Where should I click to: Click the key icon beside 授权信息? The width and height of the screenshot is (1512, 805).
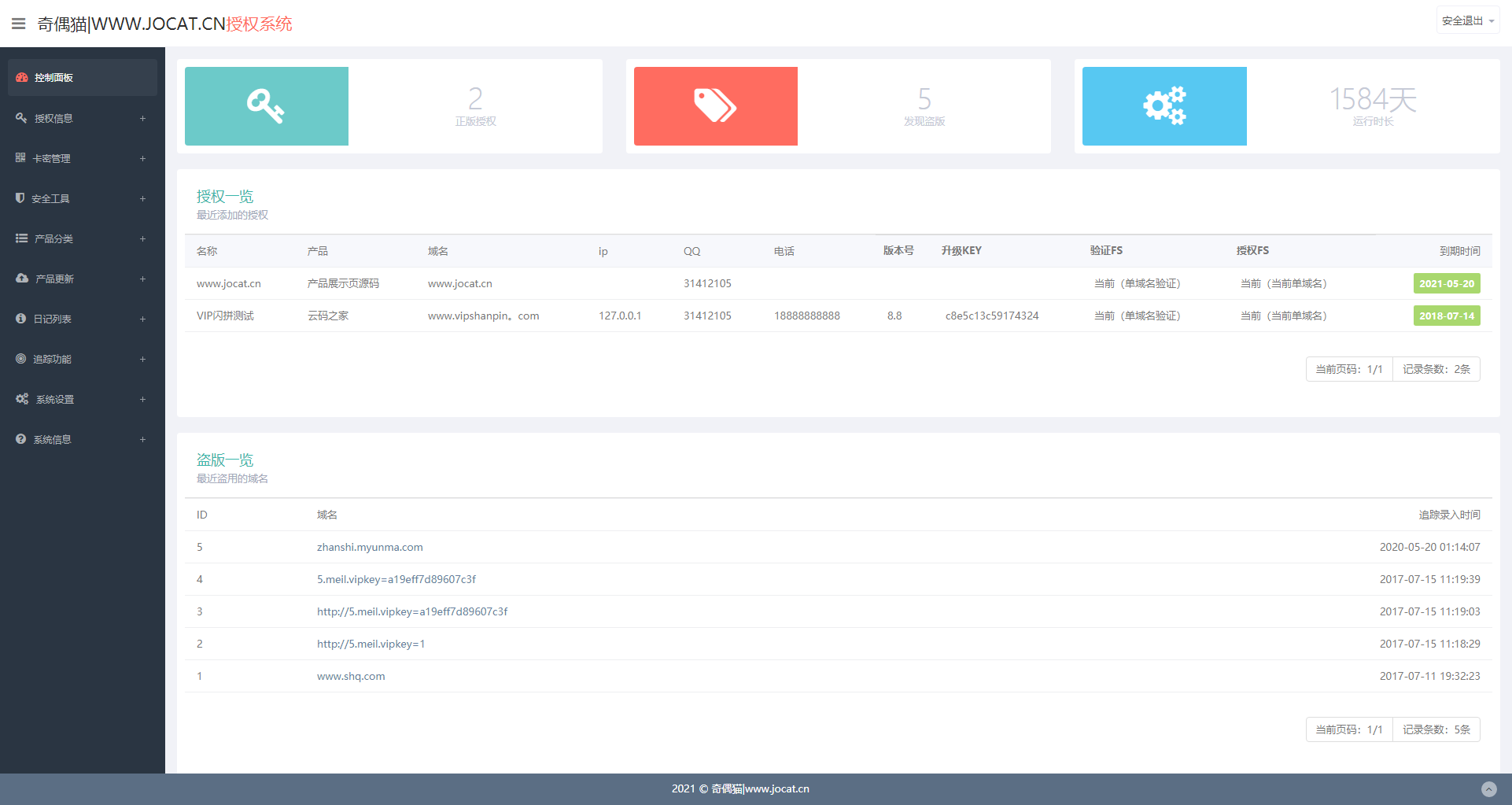tap(21, 117)
